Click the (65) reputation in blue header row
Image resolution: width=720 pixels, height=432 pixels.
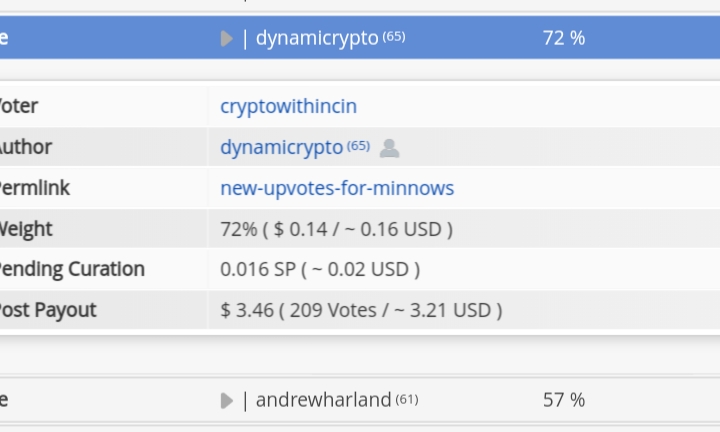[394, 36]
